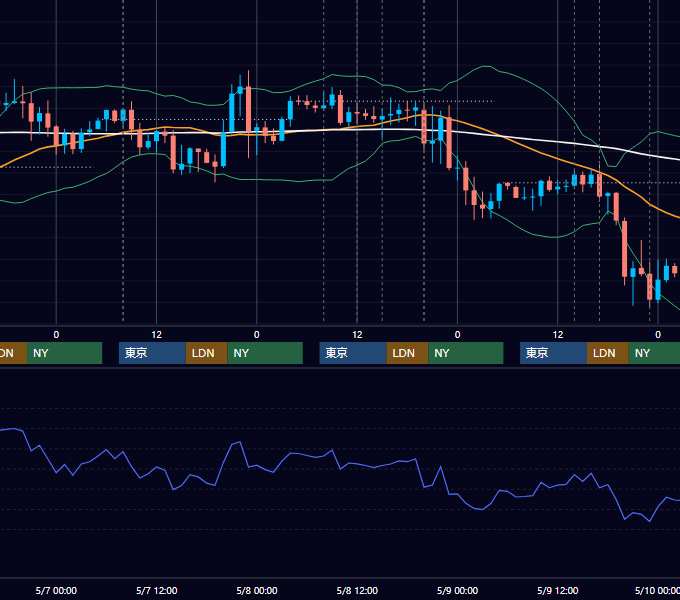Click the '0' hour label above 5/9 00:00
The width and height of the screenshot is (680, 600).
457,335
